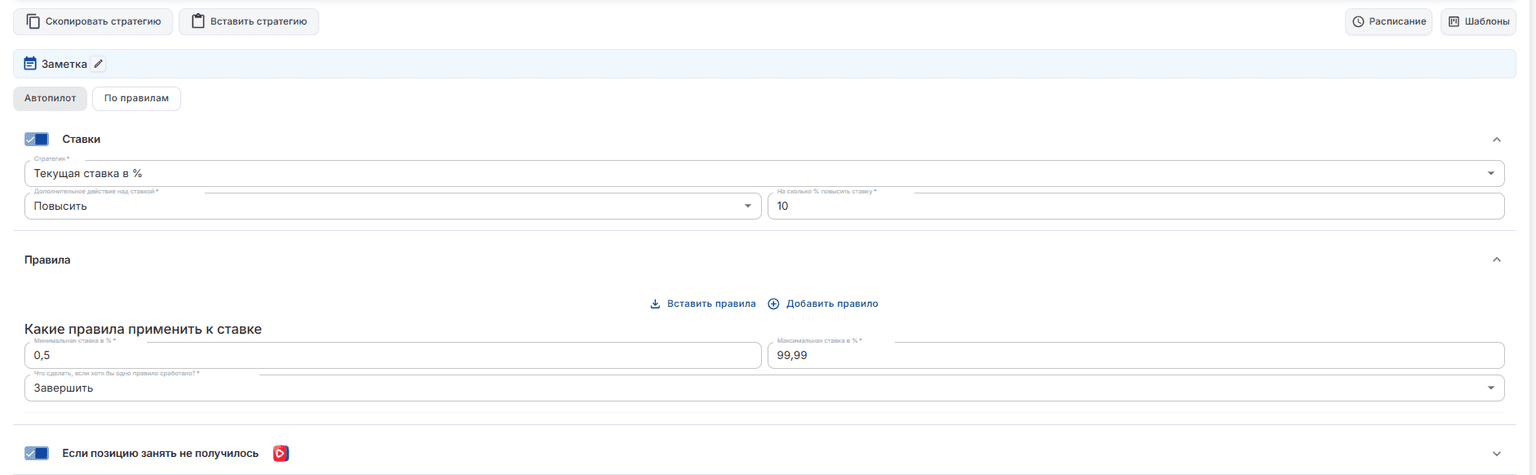Focus the Максимальная ставка field with 99,99
Image resolution: width=1536 pixels, height=475 pixels.
pos(1136,356)
